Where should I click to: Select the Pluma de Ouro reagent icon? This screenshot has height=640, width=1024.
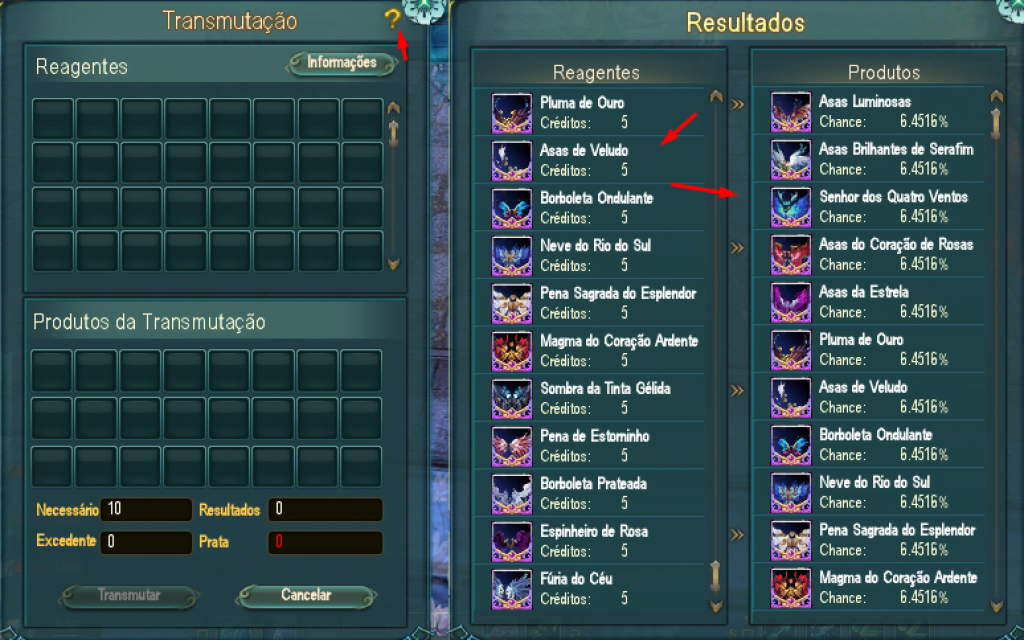(511, 114)
